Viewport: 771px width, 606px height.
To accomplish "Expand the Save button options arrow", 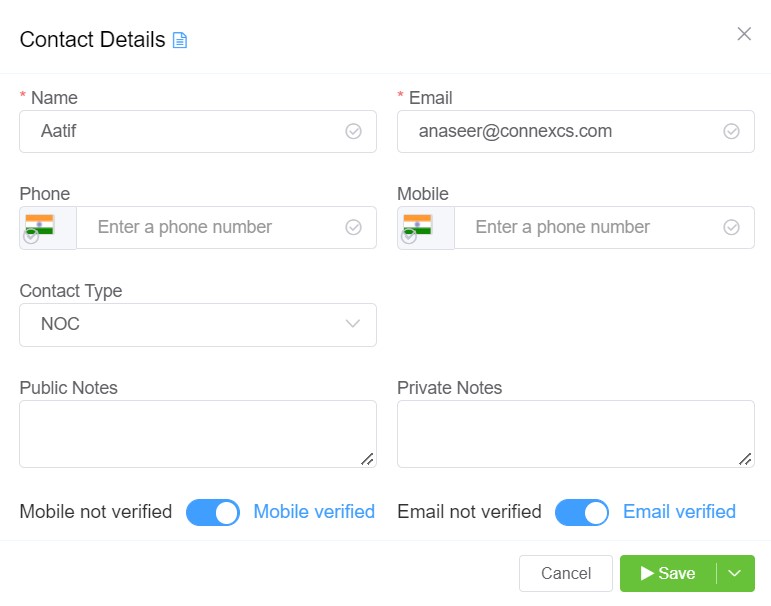I will (x=736, y=573).
